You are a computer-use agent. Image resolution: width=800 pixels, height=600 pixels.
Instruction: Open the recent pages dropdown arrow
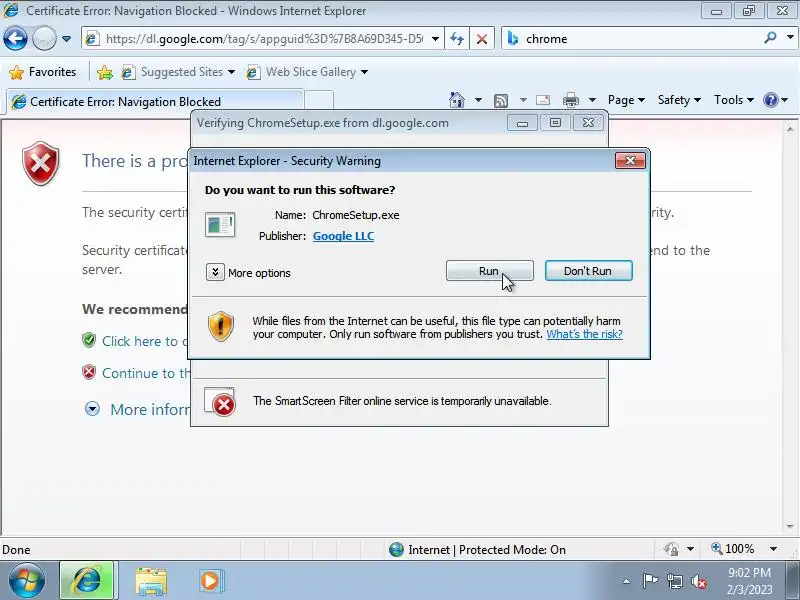point(66,39)
